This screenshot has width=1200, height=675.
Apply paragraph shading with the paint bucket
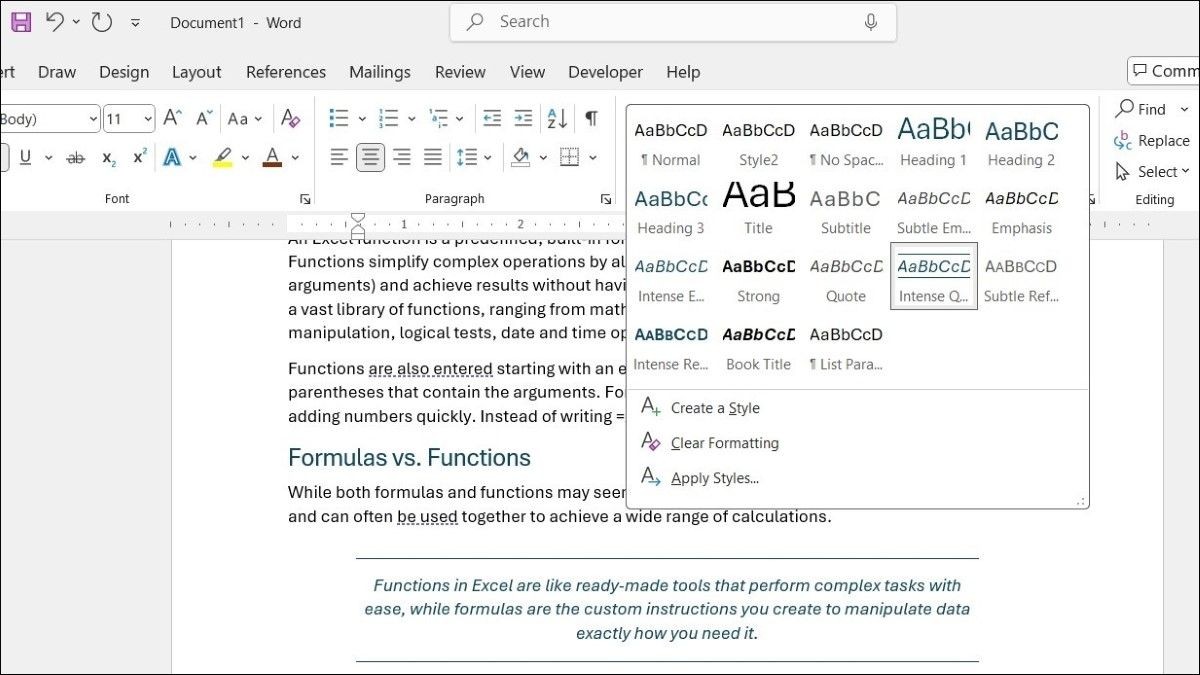pyautogui.click(x=520, y=157)
